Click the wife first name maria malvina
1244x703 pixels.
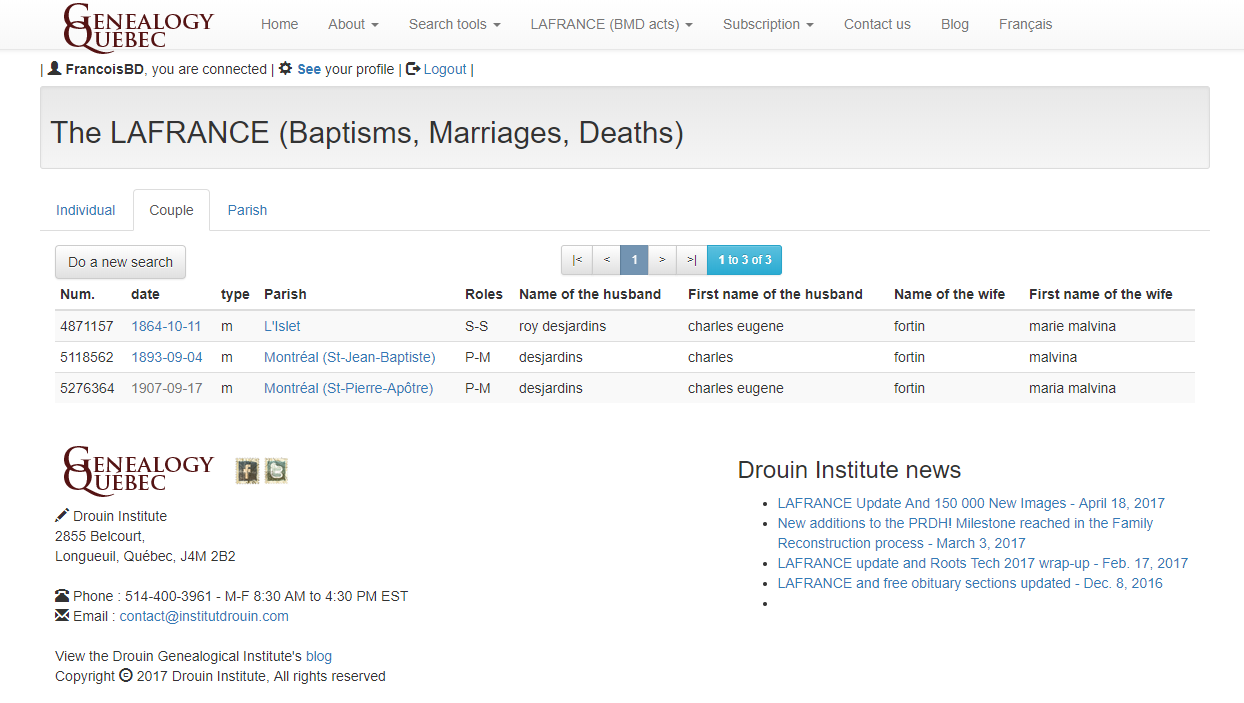tap(1072, 388)
